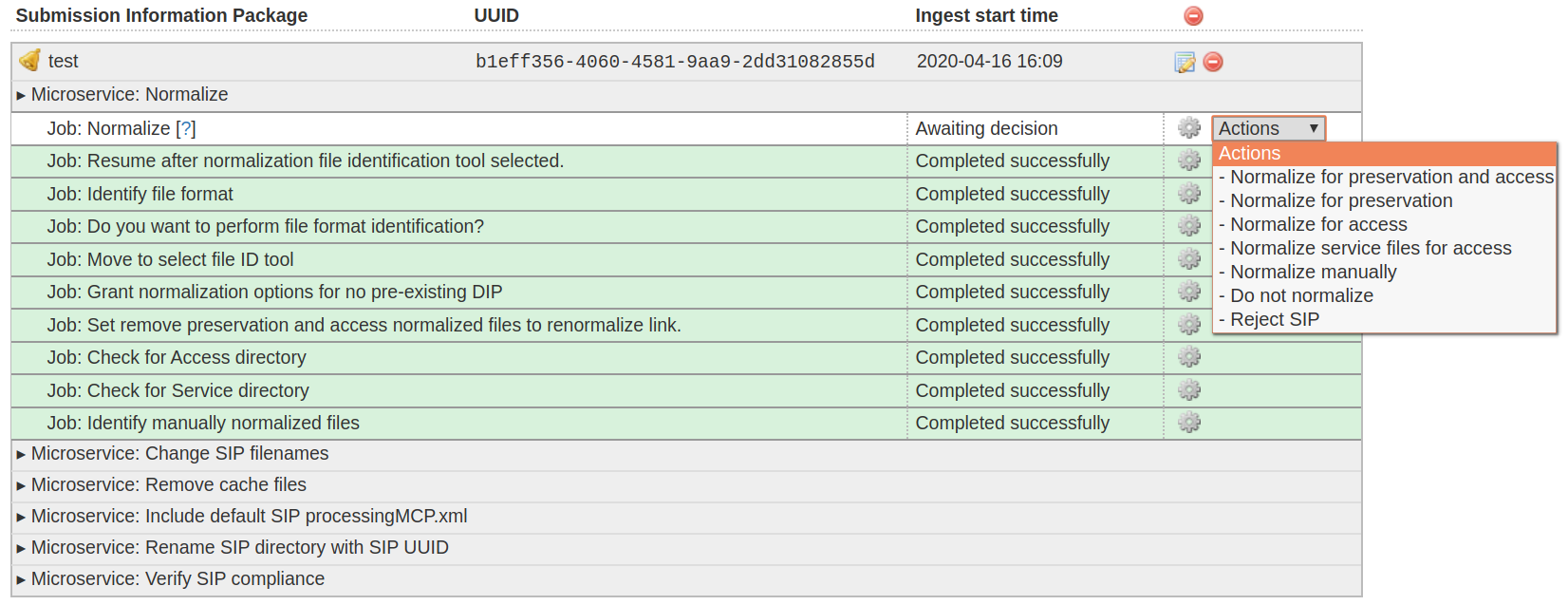Click gear icon for Check for Service directory
This screenshot has height=605, width=1568.
pyautogui.click(x=1189, y=390)
